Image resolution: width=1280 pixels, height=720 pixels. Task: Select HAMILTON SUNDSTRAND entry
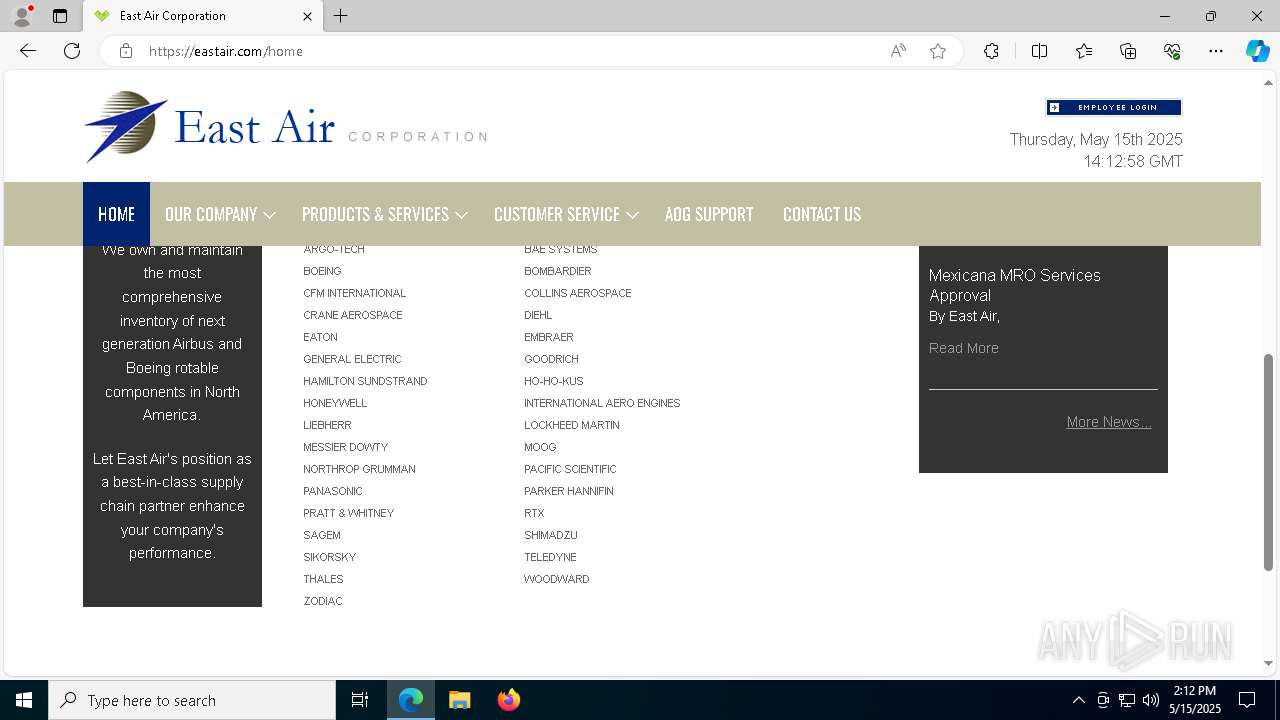click(x=365, y=381)
